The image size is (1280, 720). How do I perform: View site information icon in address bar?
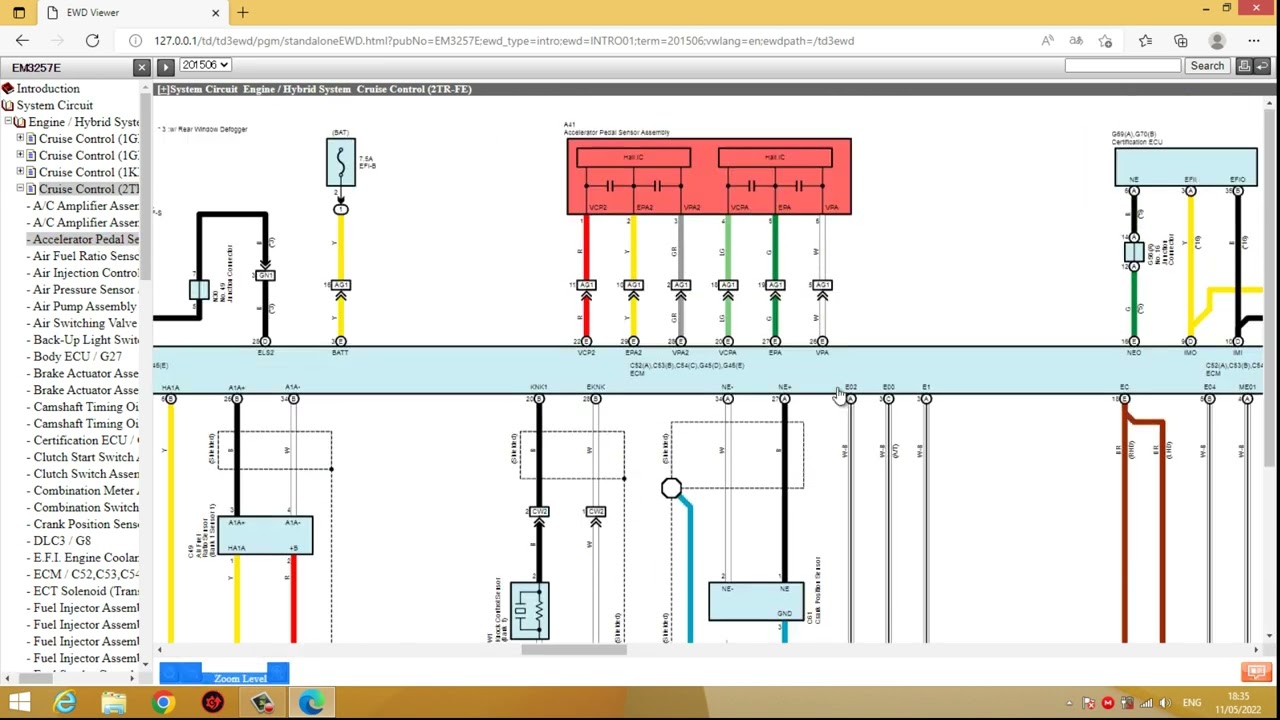coord(135,41)
